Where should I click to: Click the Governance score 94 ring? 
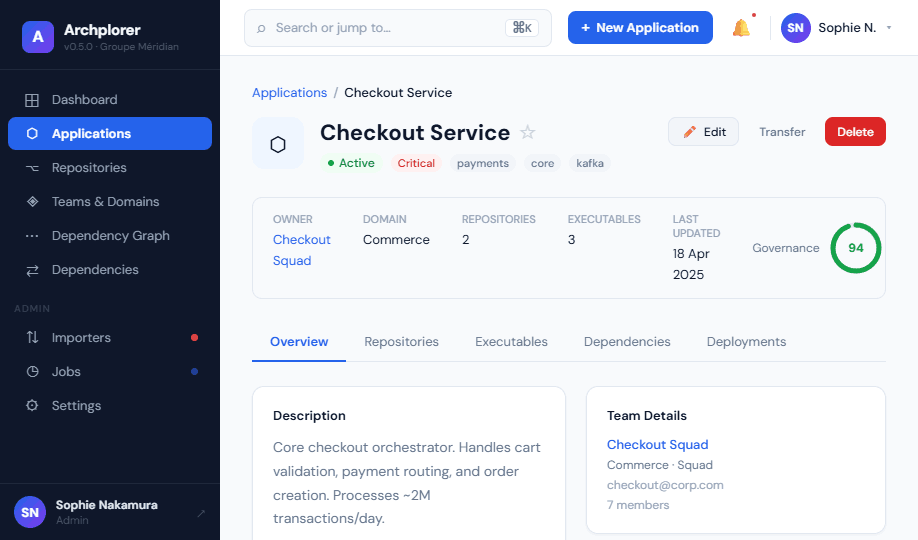coord(855,248)
